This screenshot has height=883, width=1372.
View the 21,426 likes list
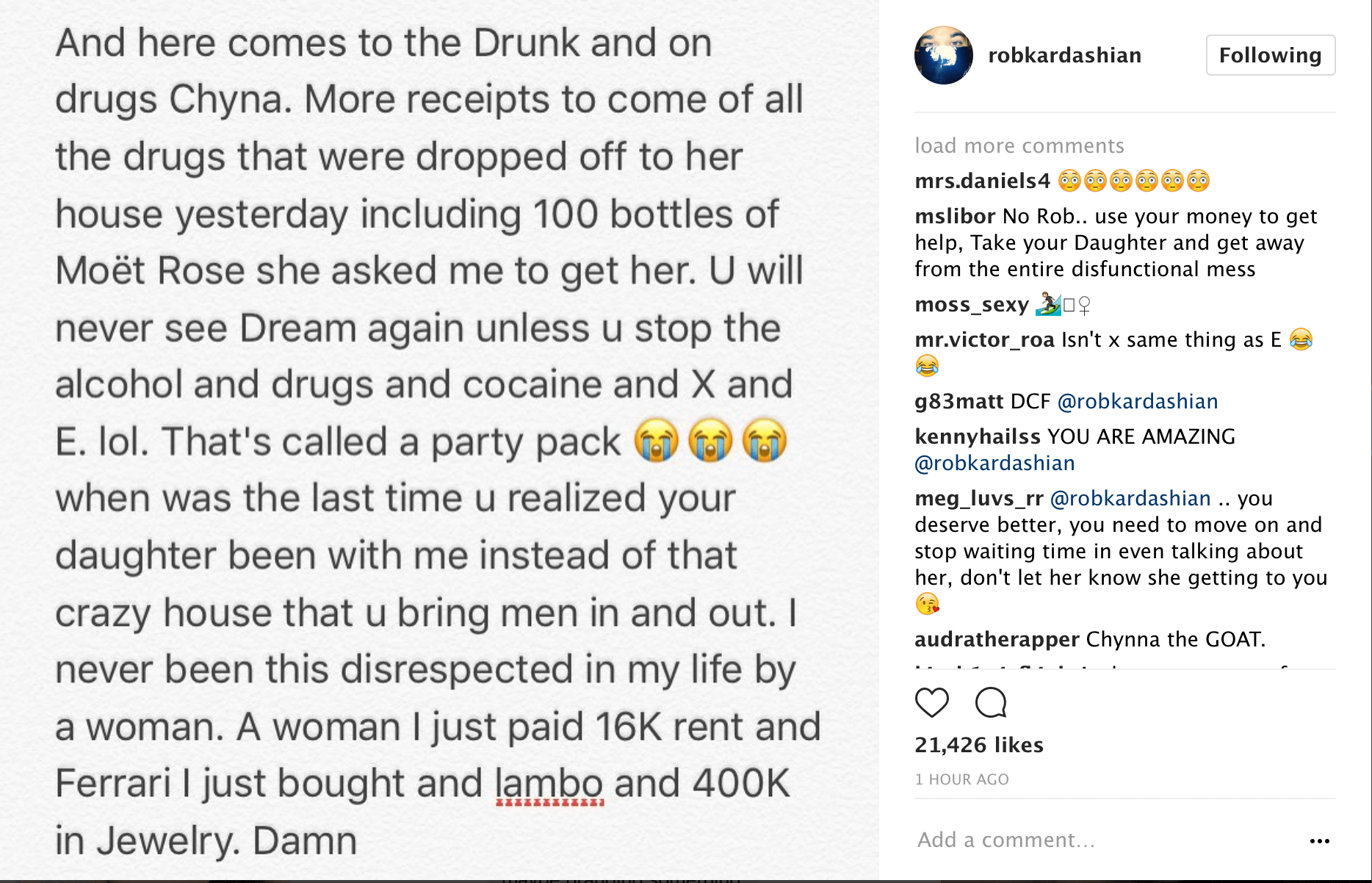(978, 745)
